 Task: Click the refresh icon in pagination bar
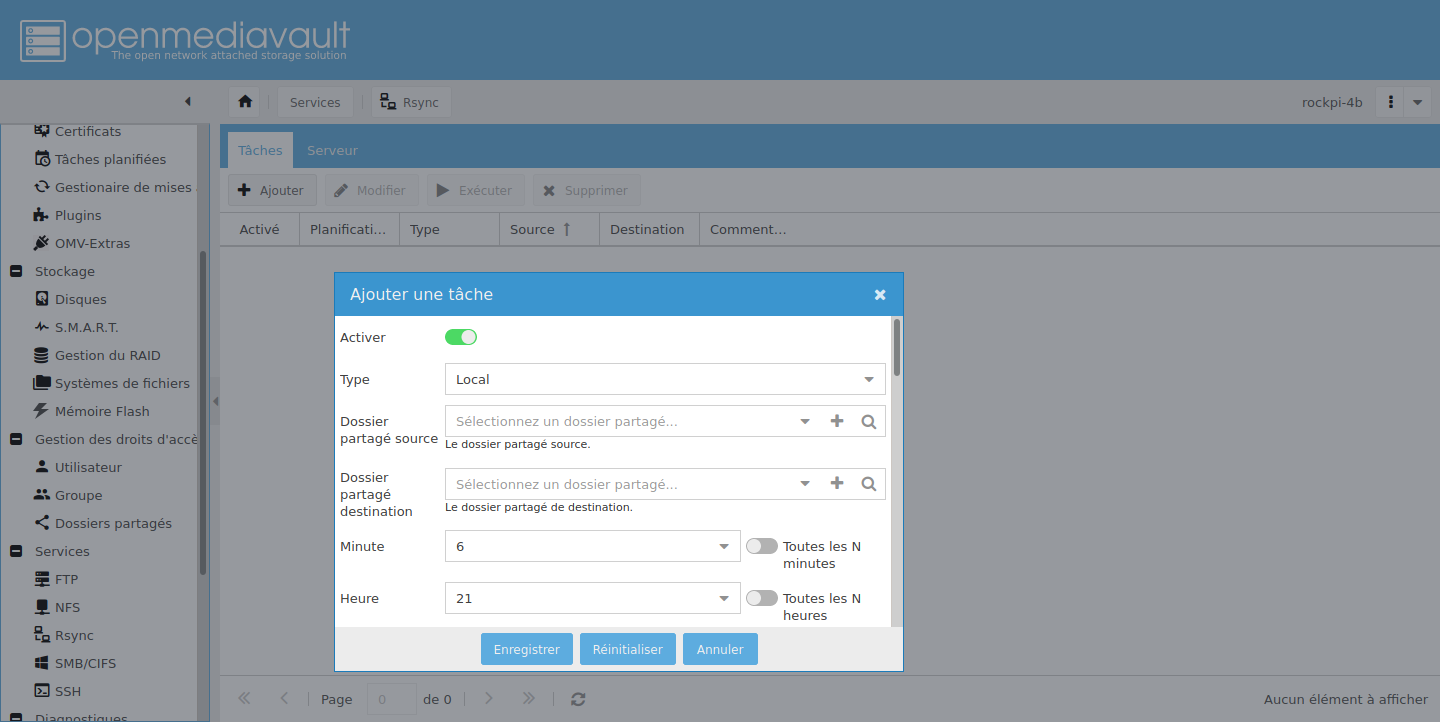coord(578,699)
